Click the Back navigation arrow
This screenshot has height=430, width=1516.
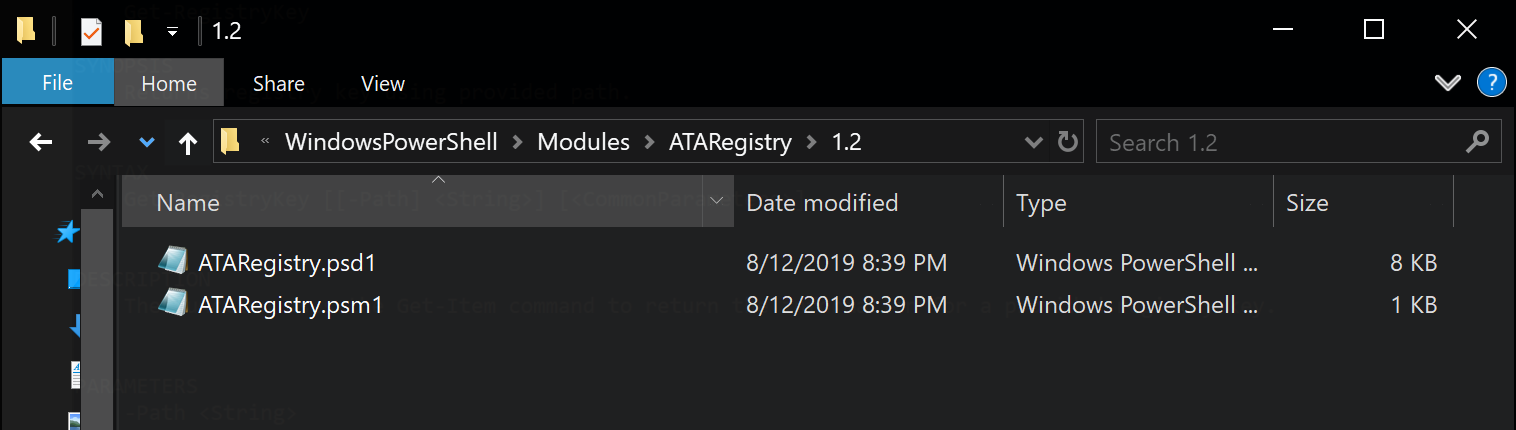(x=41, y=143)
